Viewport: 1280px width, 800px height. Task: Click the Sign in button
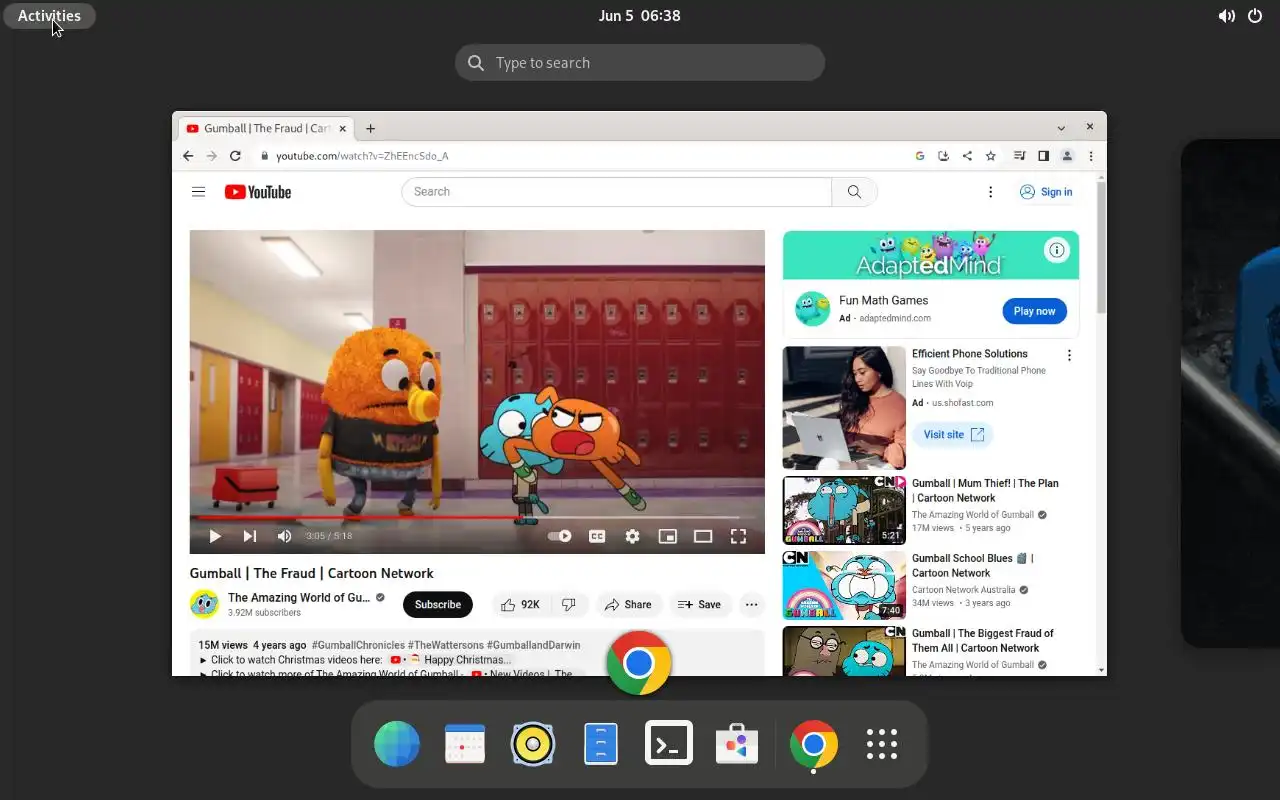click(x=1046, y=192)
